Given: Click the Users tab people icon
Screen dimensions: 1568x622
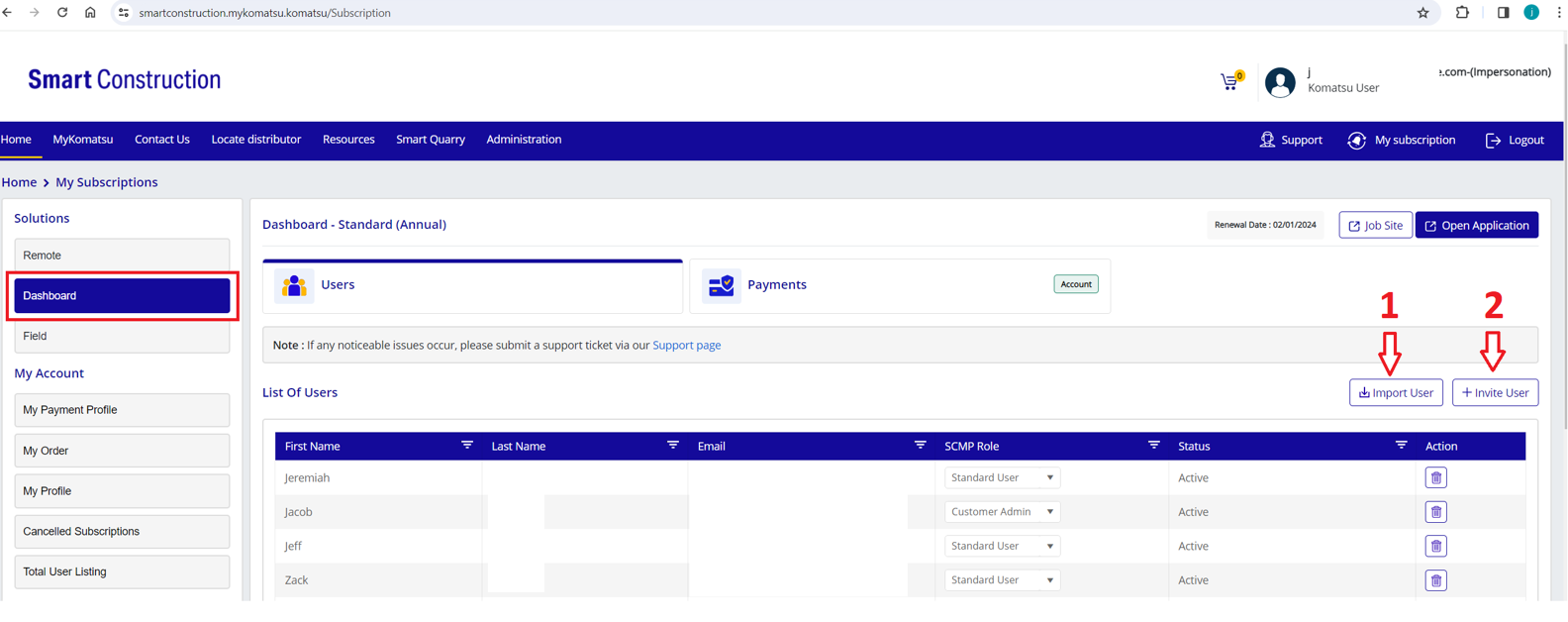Looking at the screenshot, I should (x=294, y=286).
